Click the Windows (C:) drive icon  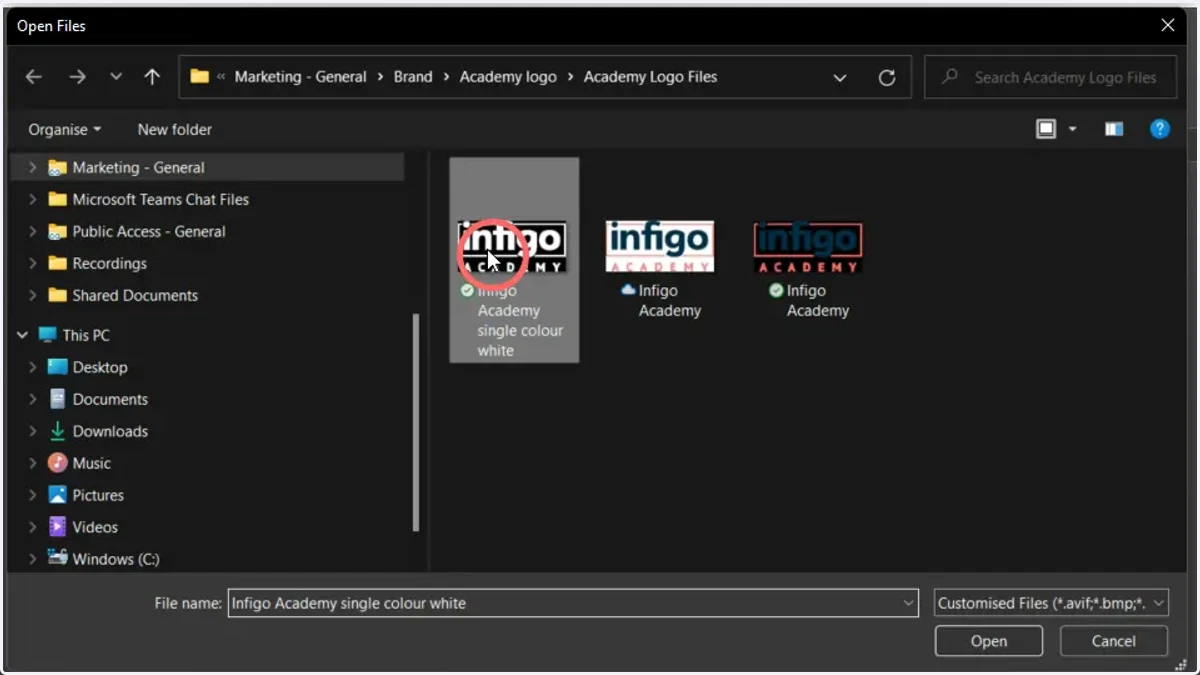(58, 558)
